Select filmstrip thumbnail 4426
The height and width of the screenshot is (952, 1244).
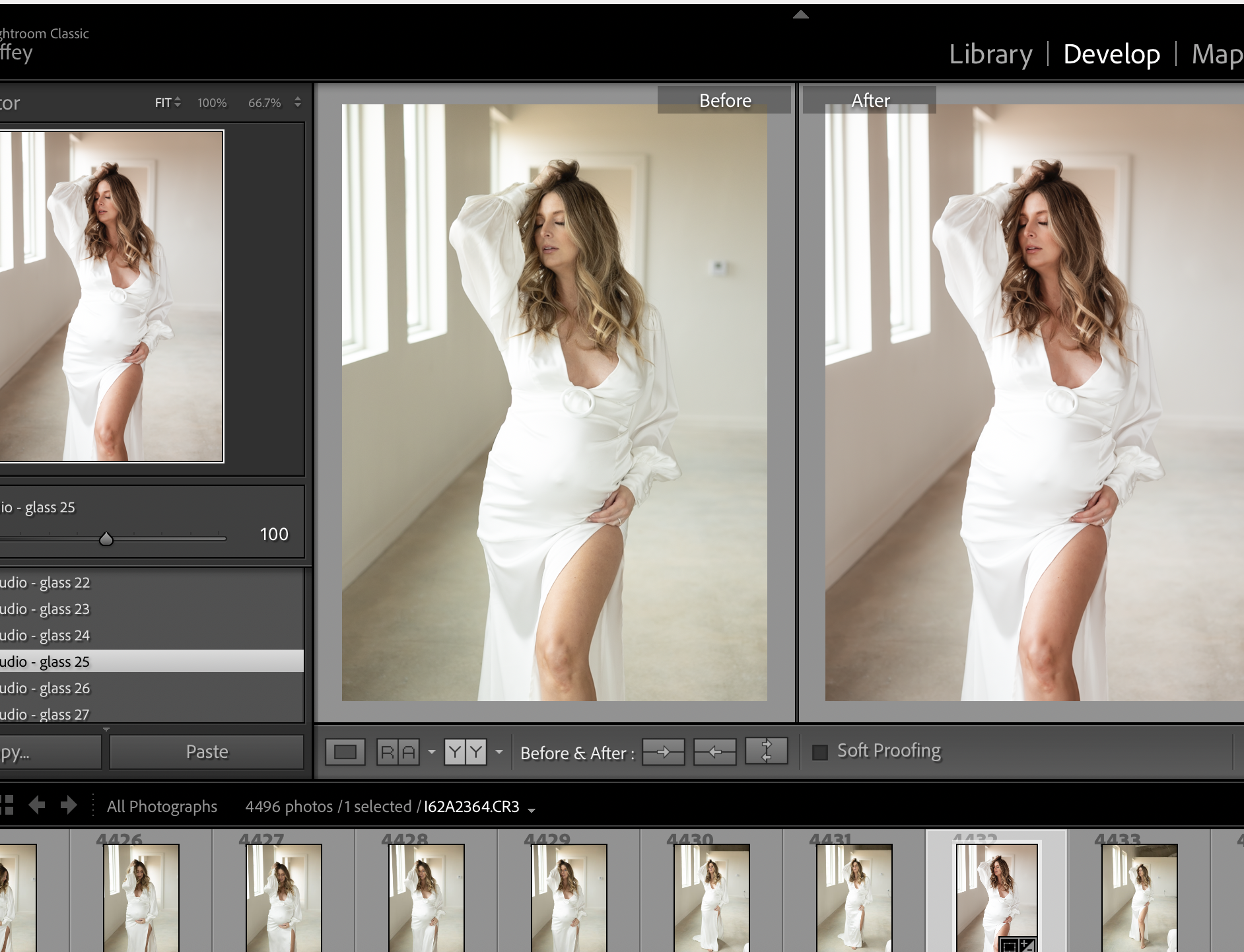(141, 898)
